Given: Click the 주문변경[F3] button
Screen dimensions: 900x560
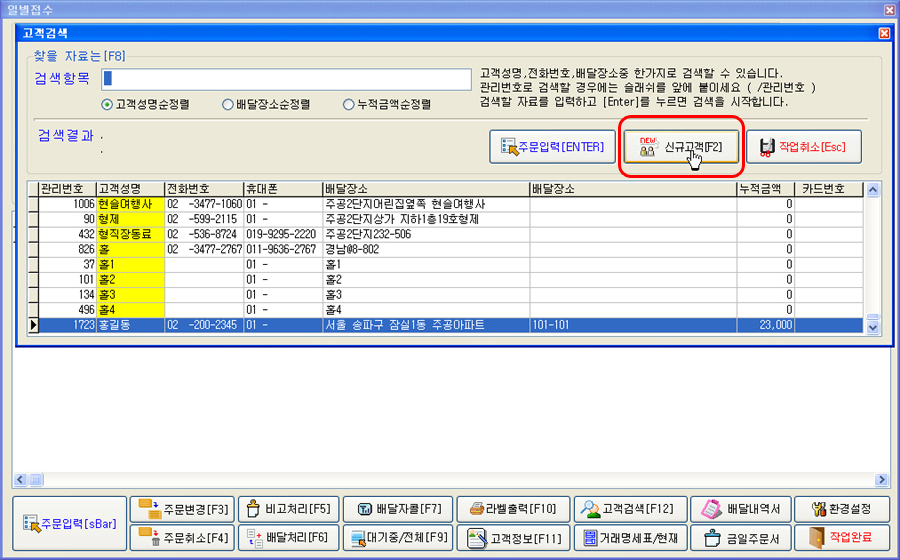Looking at the screenshot, I should [184, 508].
